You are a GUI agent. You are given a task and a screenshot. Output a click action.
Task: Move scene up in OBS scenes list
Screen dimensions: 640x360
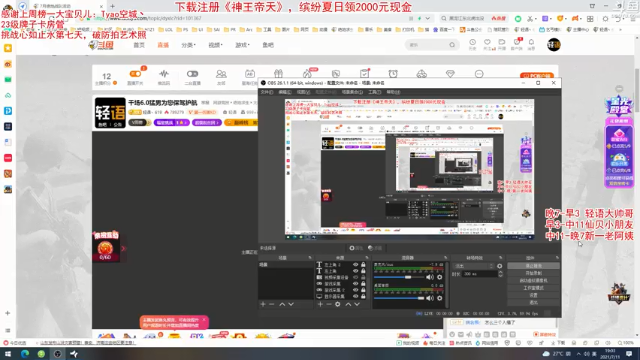282,304
